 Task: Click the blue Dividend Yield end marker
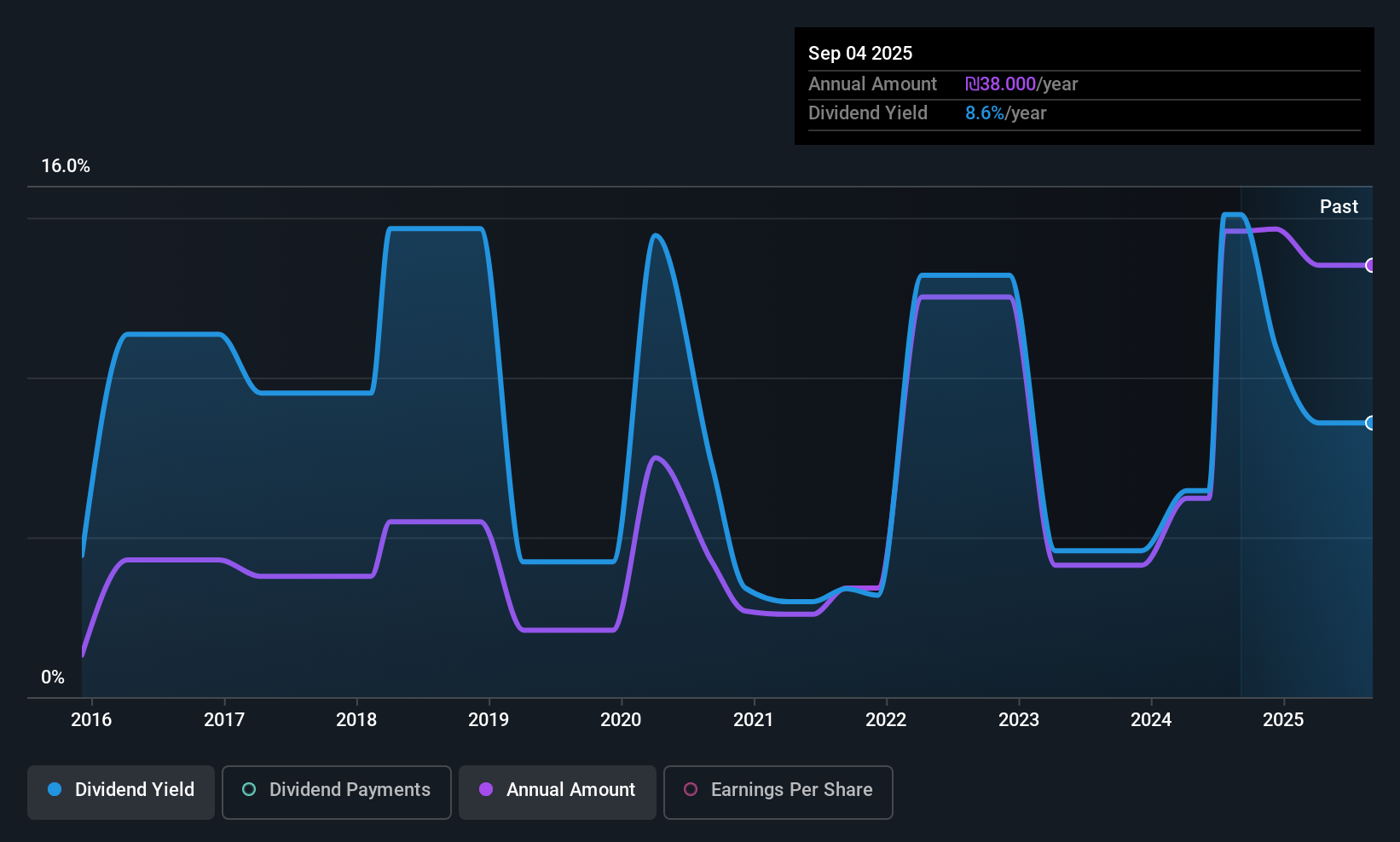tap(1370, 423)
